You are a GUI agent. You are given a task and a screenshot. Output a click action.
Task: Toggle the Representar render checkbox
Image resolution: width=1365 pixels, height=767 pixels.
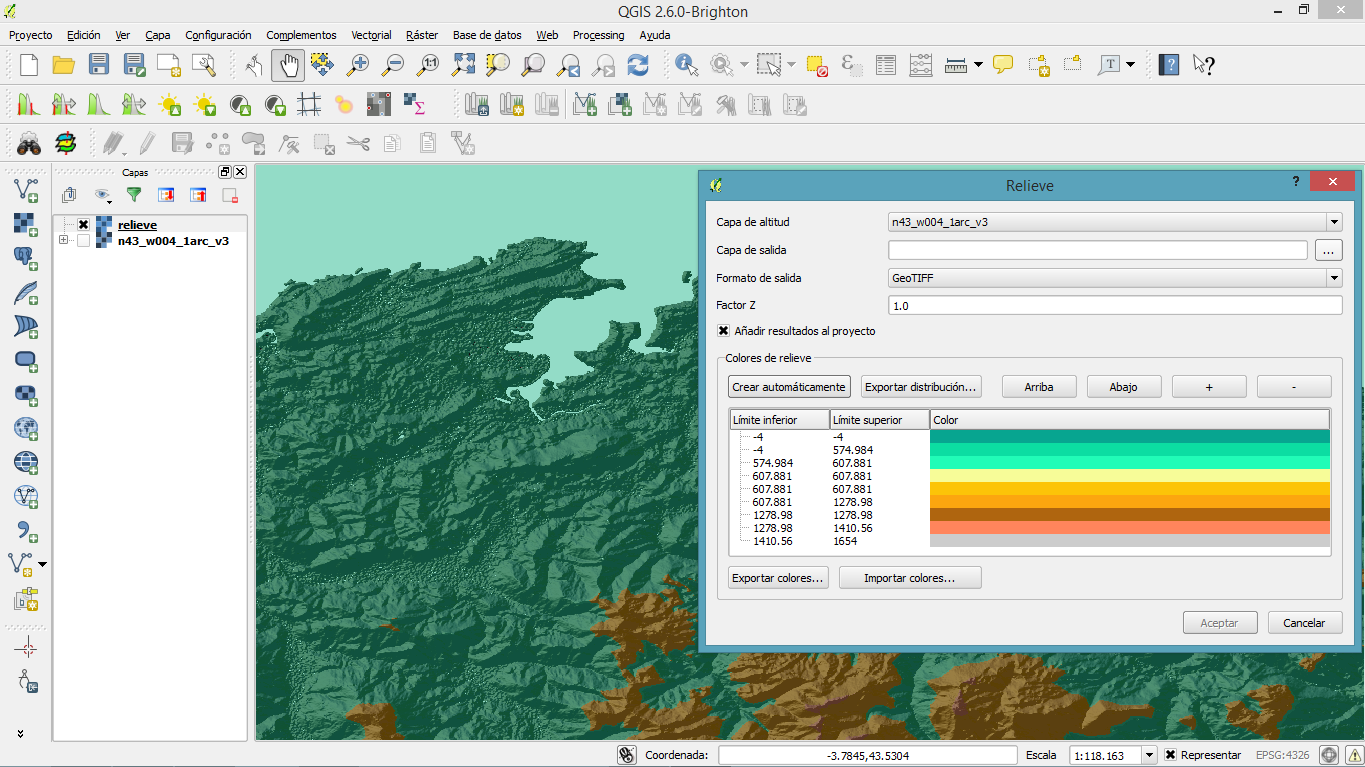(1170, 755)
